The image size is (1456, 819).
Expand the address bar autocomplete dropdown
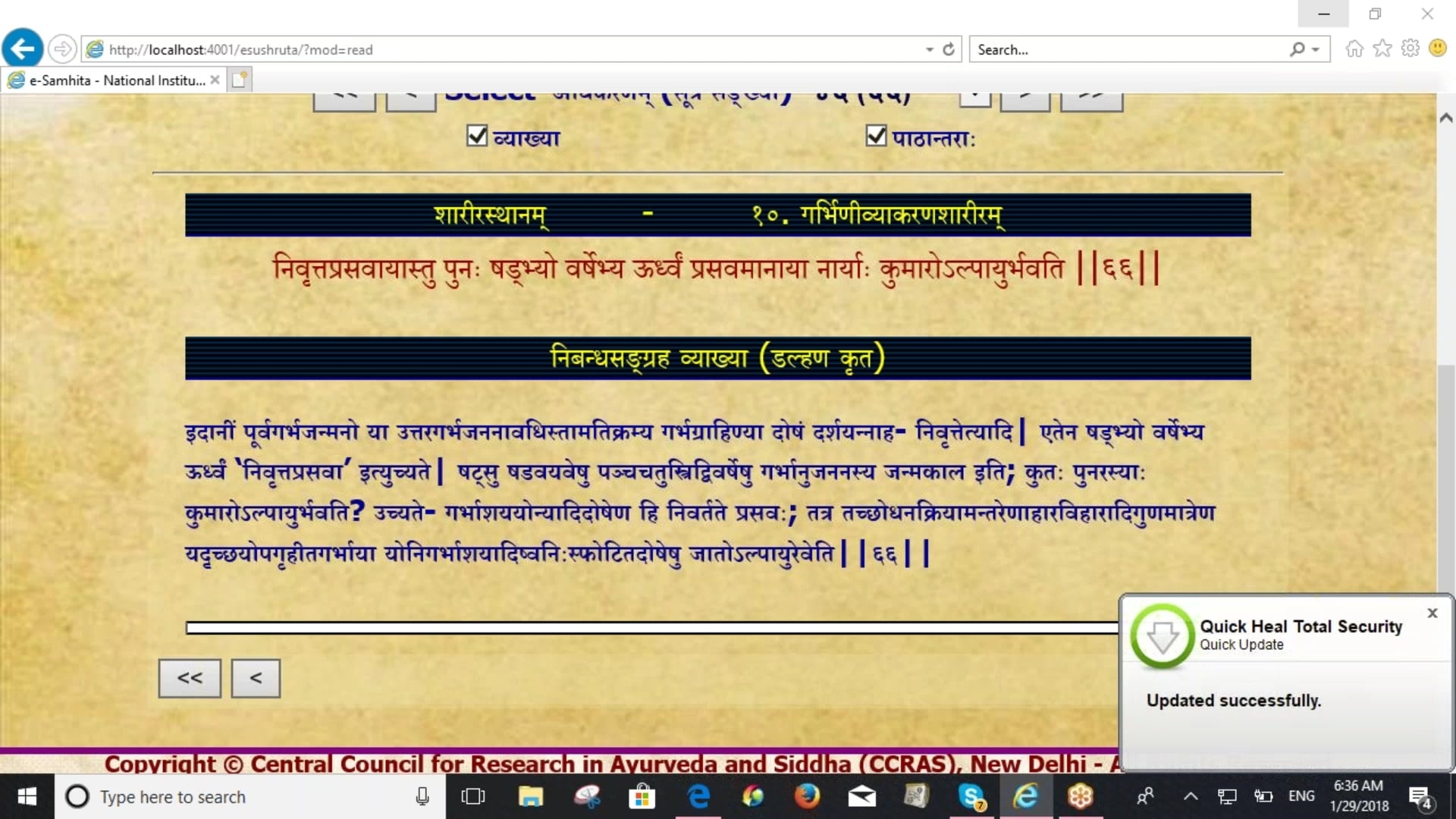[930, 49]
